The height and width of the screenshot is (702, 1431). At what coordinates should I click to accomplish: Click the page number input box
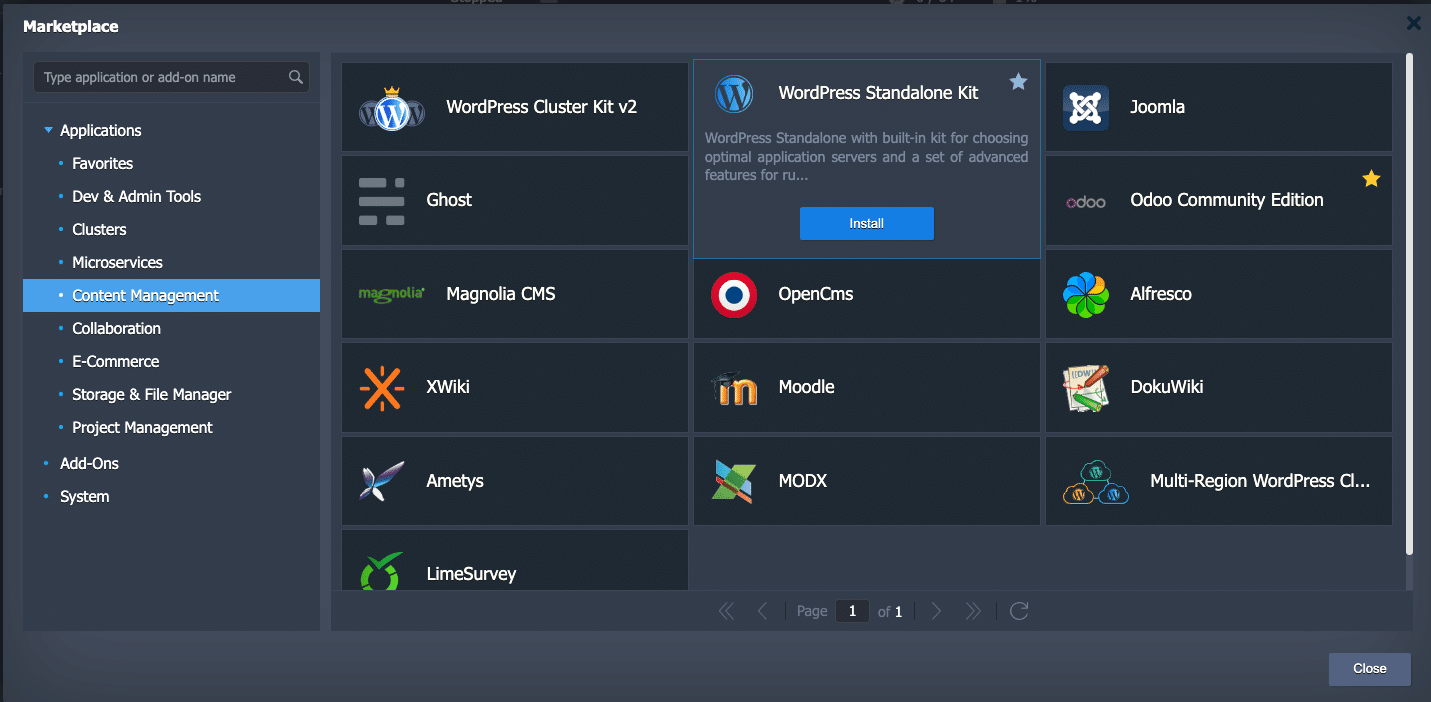pyautogui.click(x=852, y=611)
